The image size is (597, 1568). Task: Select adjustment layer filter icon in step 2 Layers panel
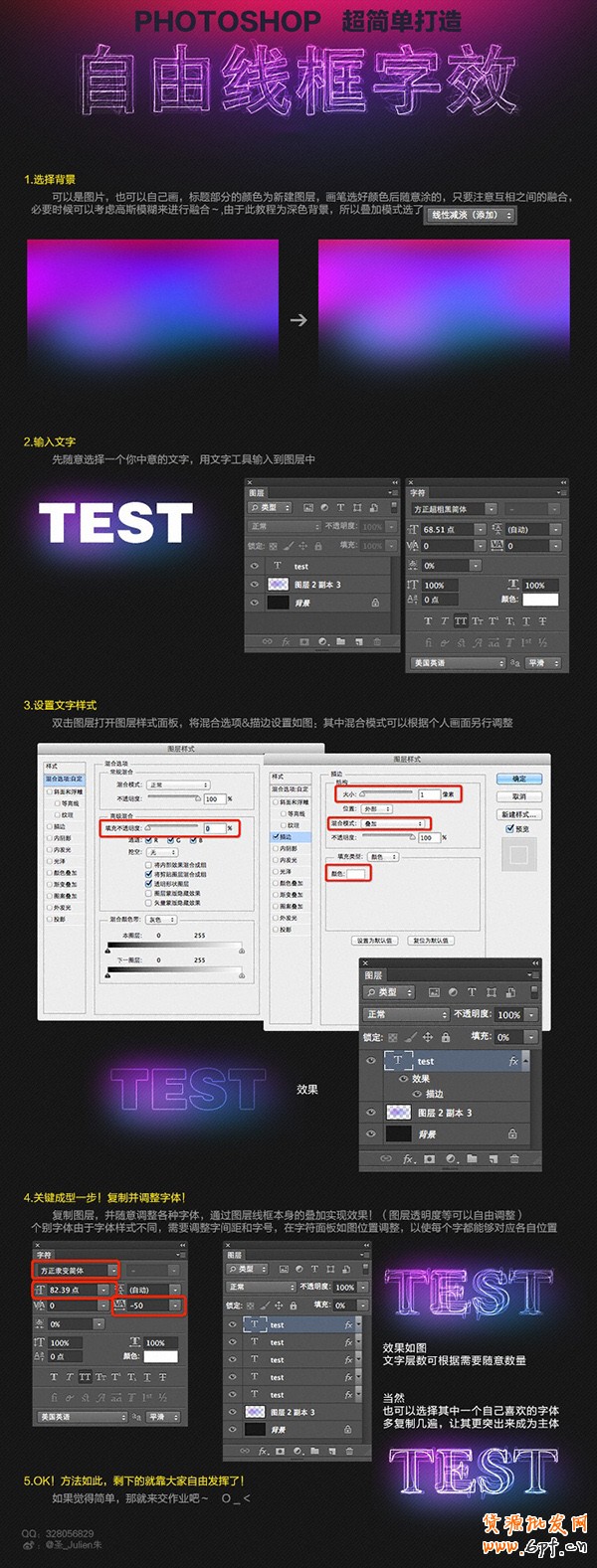coord(324,507)
